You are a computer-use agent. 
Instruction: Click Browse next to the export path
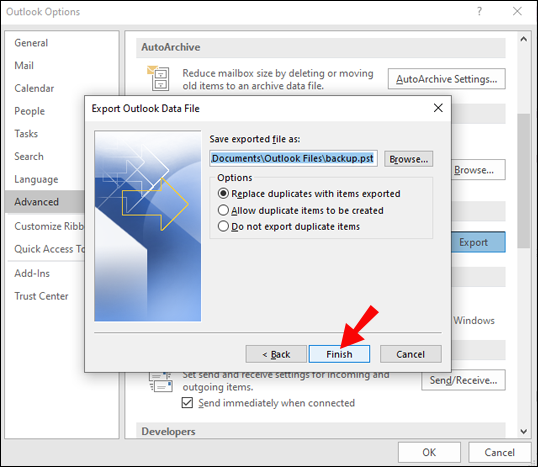tap(408, 159)
